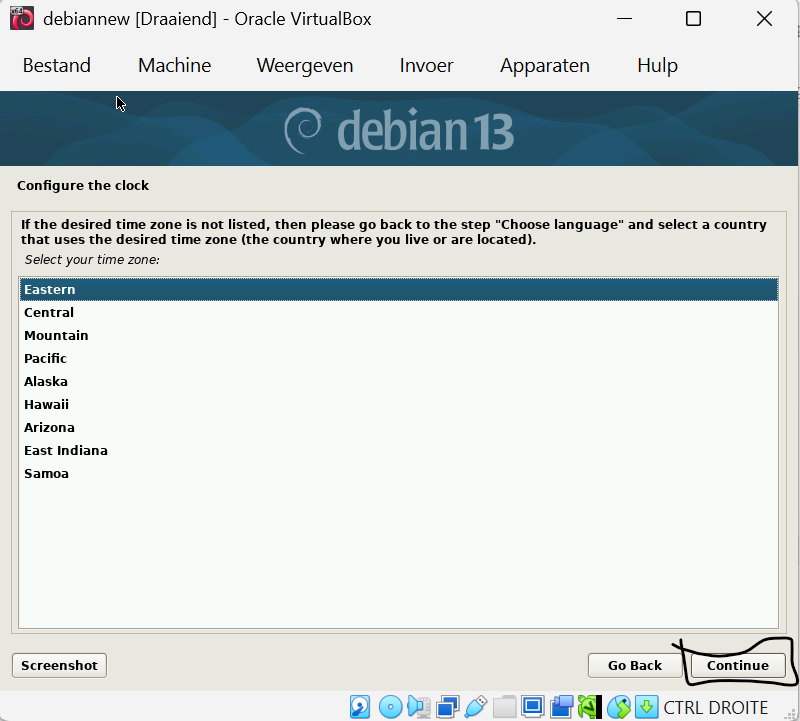Select the Mountain time zone

click(398, 335)
